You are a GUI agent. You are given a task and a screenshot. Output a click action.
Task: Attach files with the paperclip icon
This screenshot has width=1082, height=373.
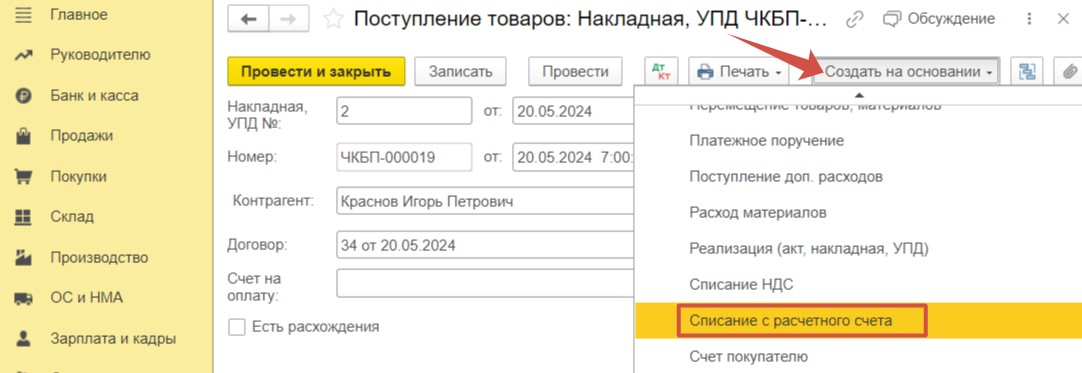1068,71
